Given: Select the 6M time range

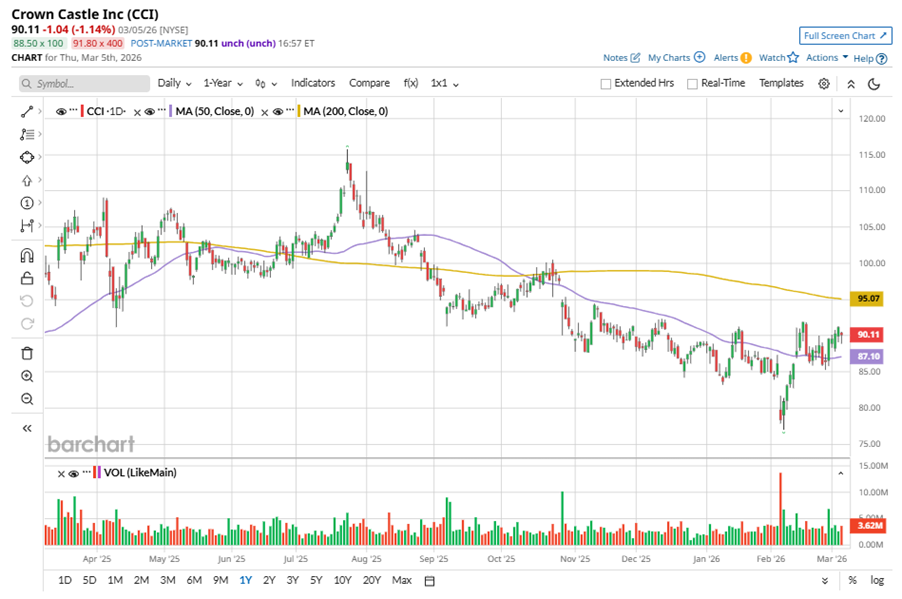Looking at the screenshot, I should coord(194,581).
